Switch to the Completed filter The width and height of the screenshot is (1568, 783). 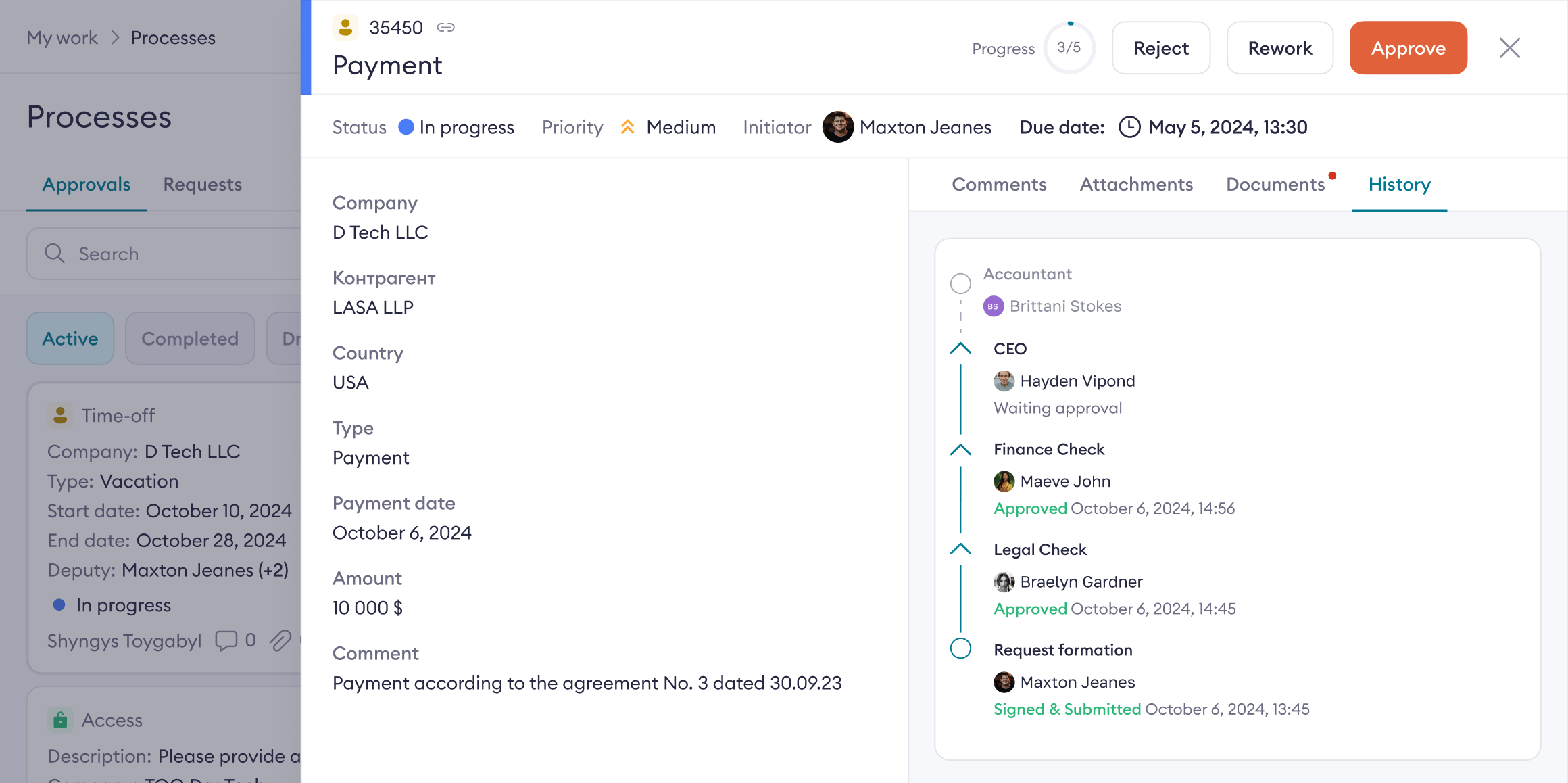[x=190, y=339]
